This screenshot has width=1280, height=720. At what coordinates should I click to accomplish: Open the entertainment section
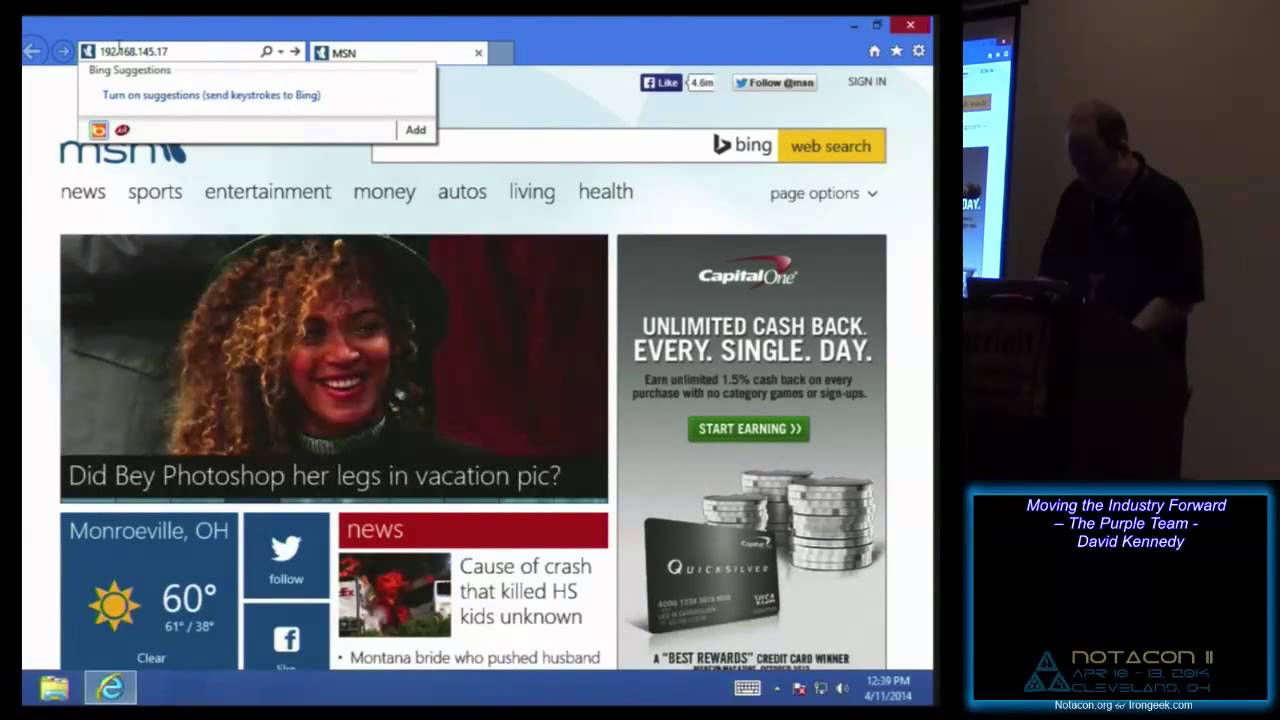[x=268, y=192]
